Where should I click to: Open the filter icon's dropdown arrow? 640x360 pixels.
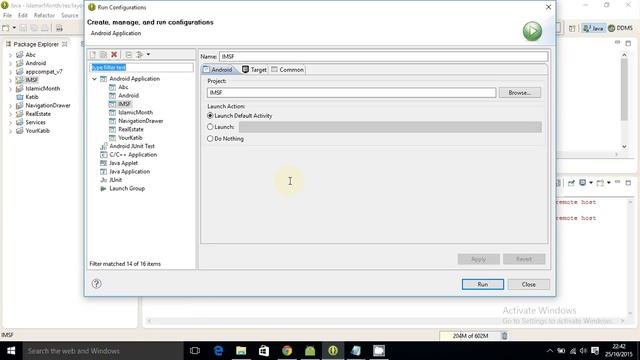coord(148,54)
